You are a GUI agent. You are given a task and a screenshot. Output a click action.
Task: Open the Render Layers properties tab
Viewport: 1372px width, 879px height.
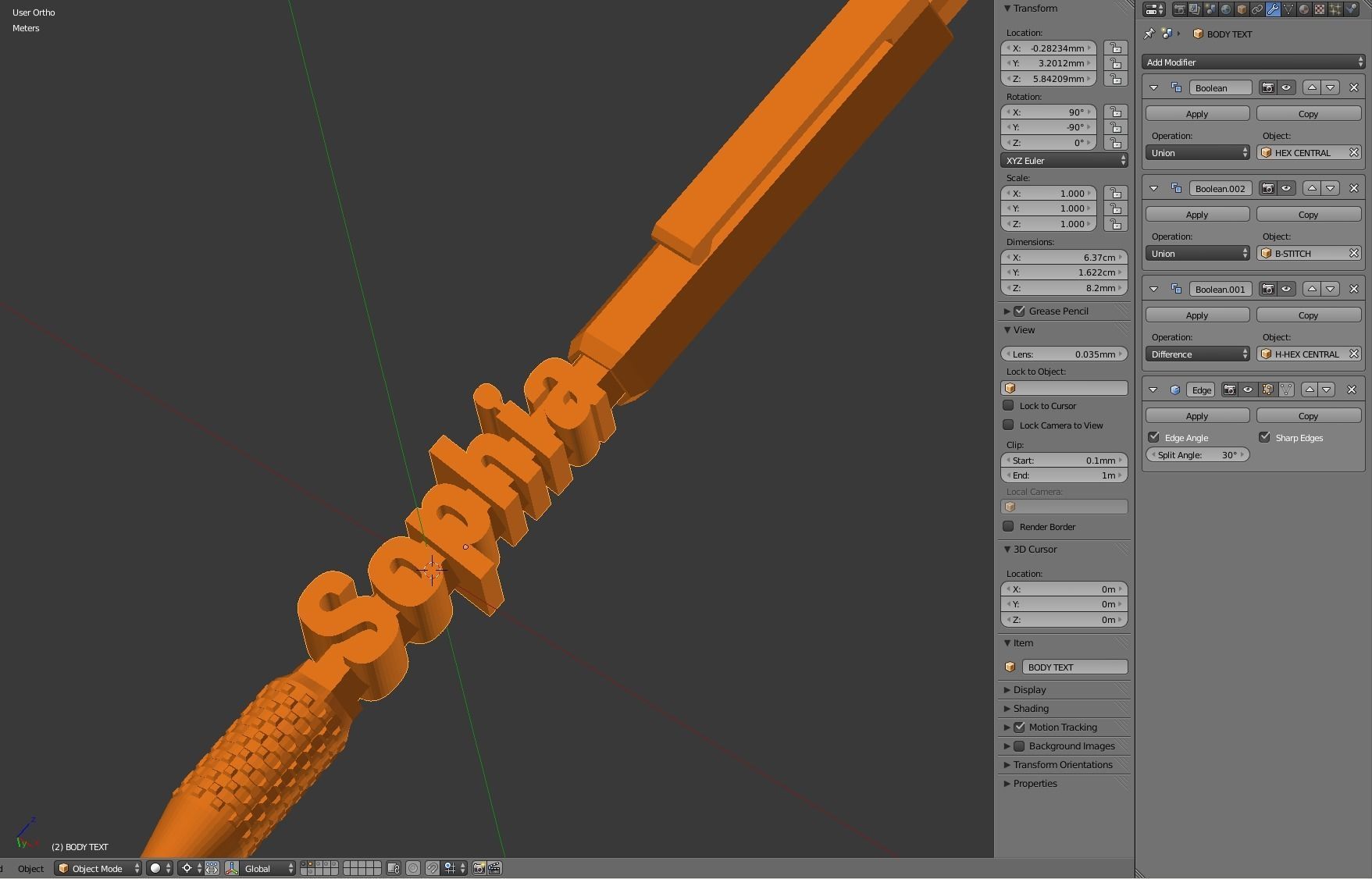click(1195, 9)
